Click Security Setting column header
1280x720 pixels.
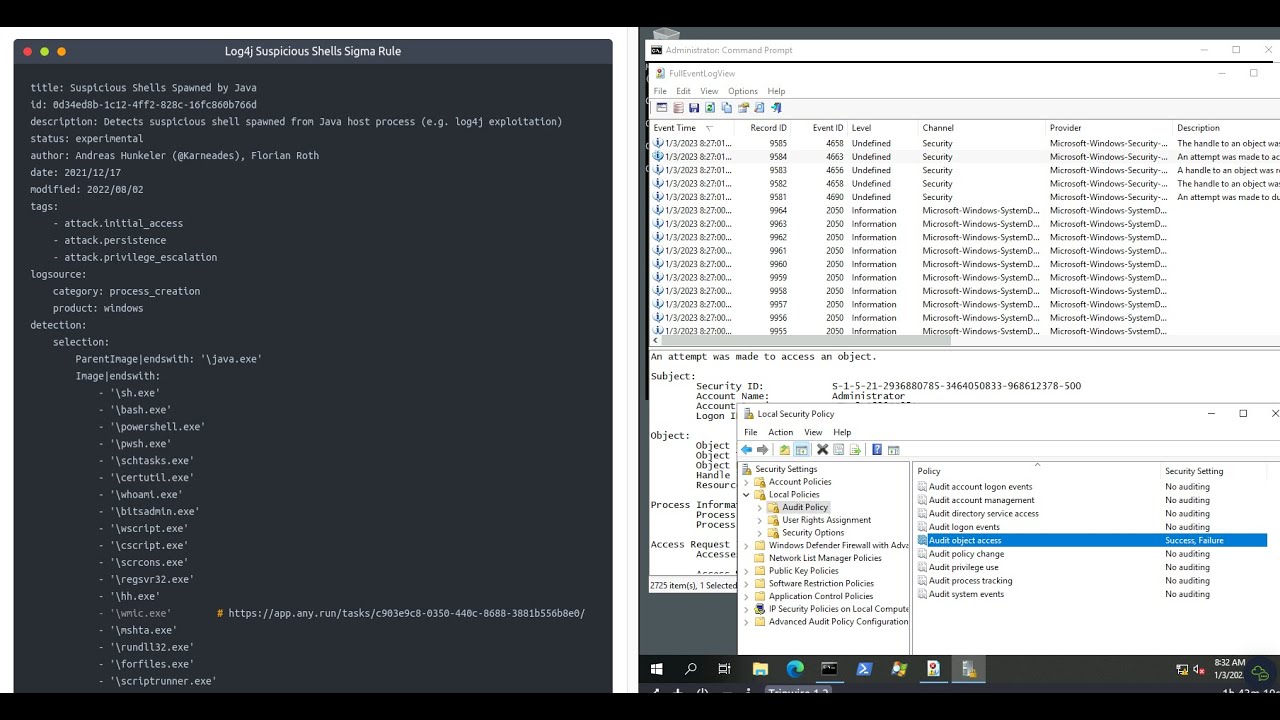(x=1215, y=471)
